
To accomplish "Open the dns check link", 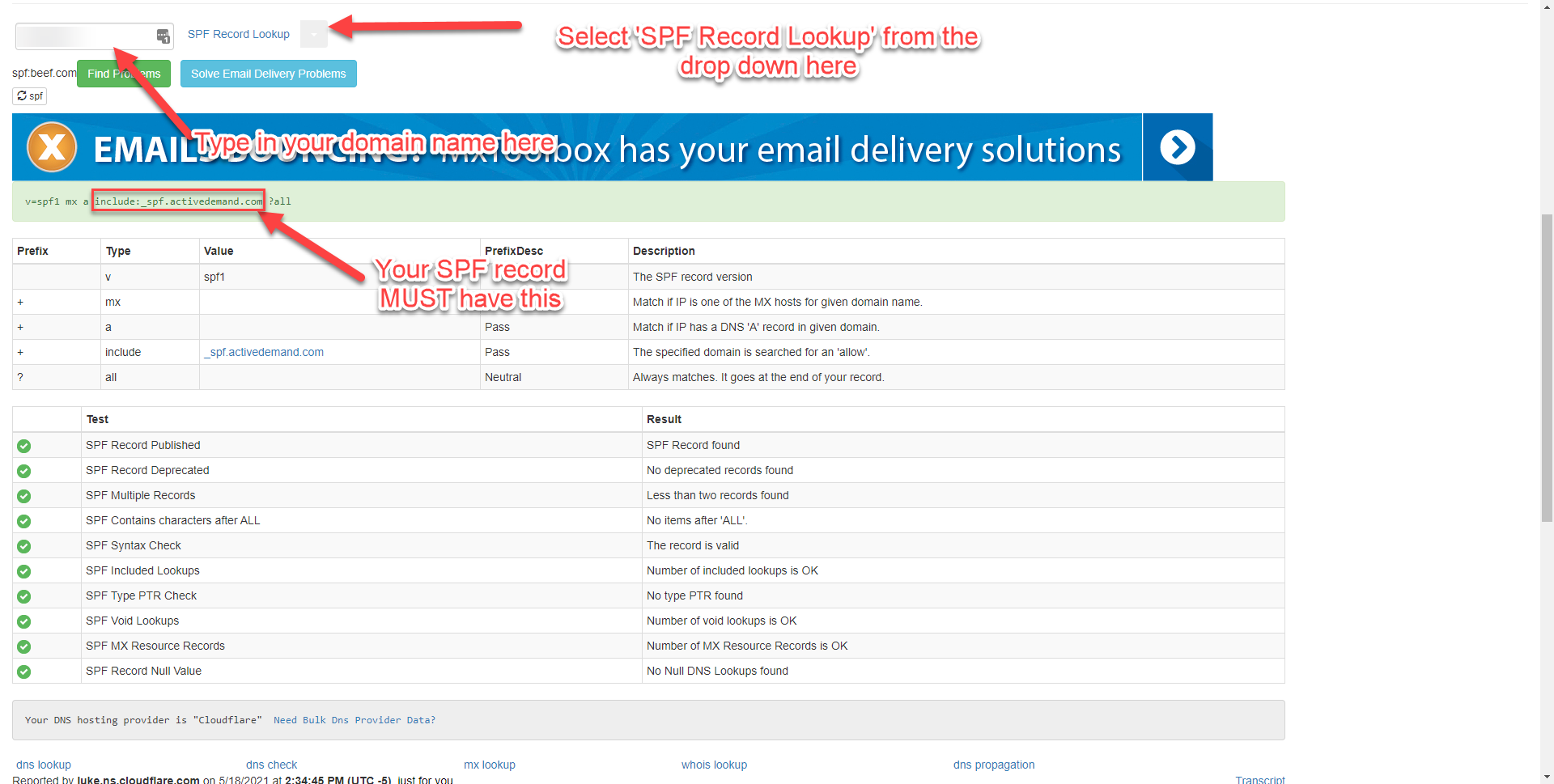I will coord(271,765).
